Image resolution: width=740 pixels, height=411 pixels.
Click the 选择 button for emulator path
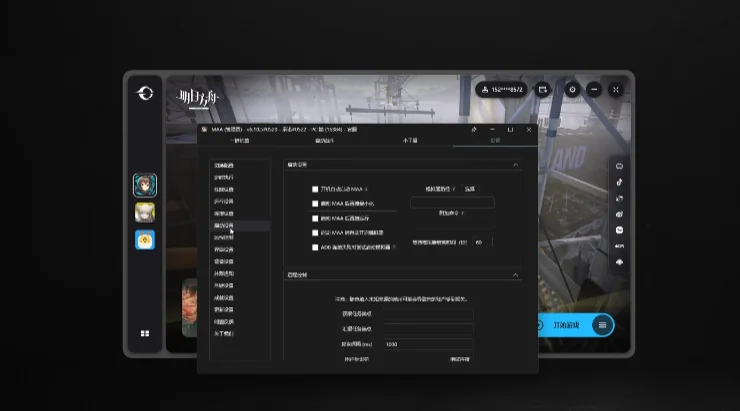point(470,189)
